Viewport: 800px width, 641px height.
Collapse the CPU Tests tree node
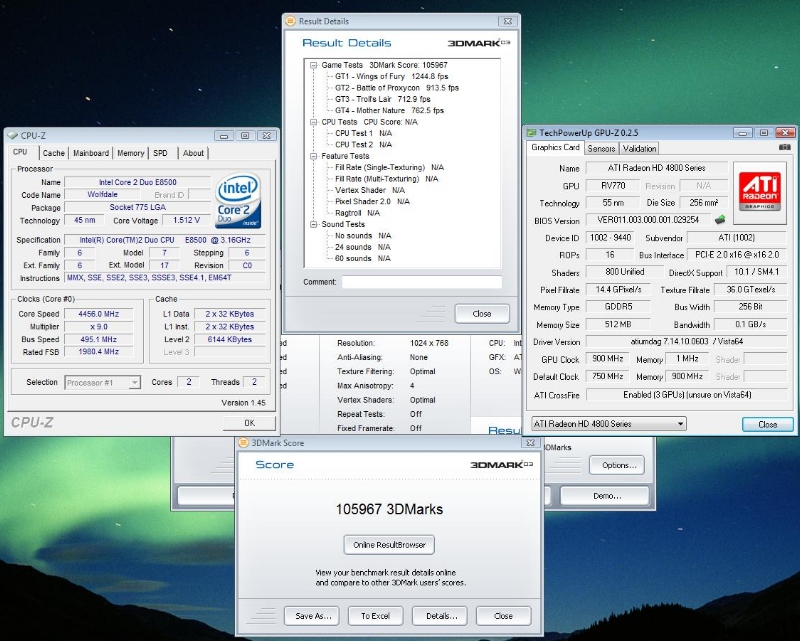click(x=313, y=122)
